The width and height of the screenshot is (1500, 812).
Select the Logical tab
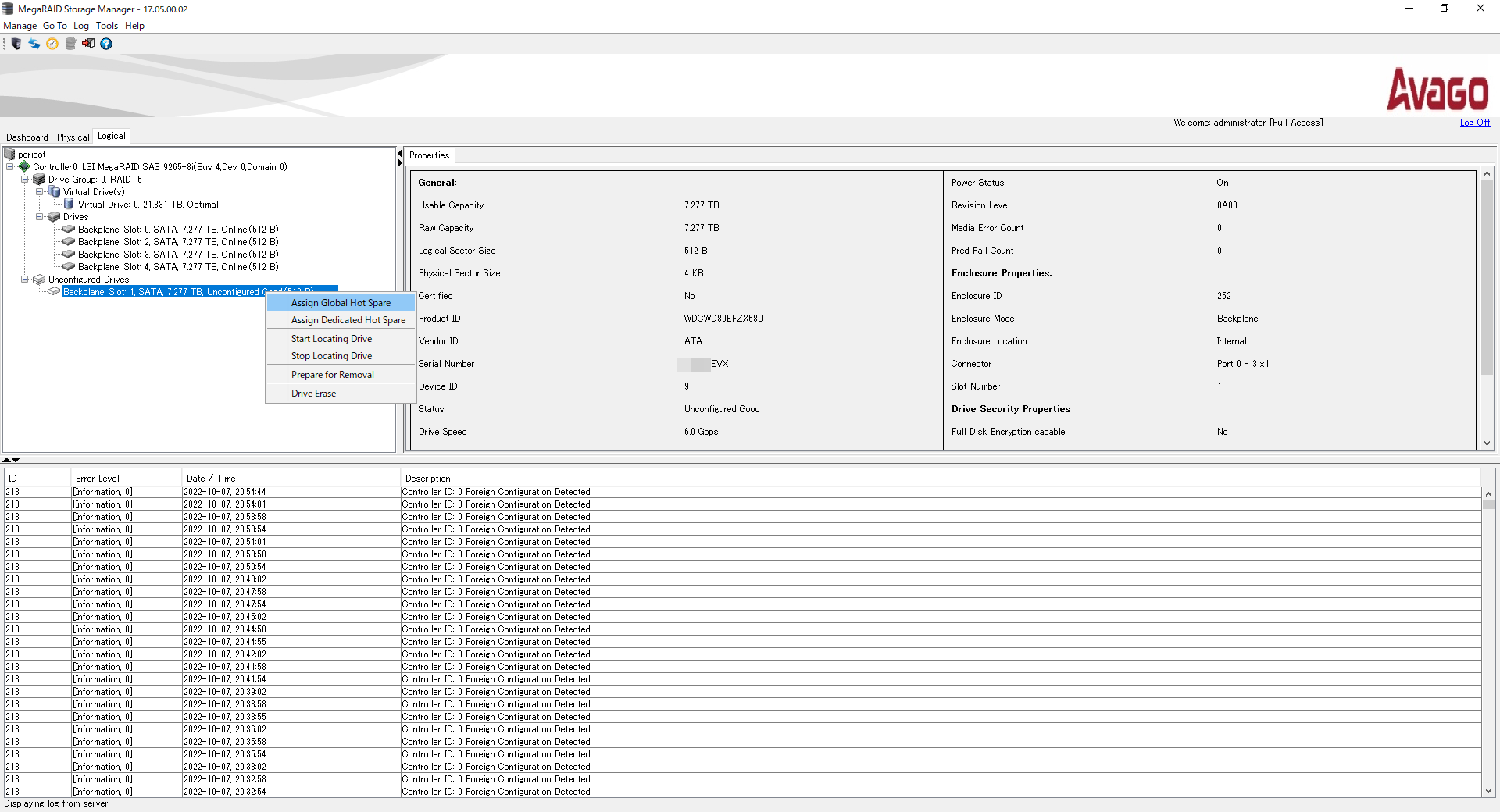tap(111, 136)
